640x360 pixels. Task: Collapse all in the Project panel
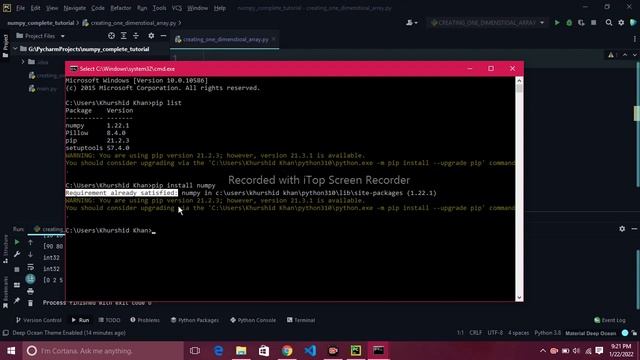[136, 36]
